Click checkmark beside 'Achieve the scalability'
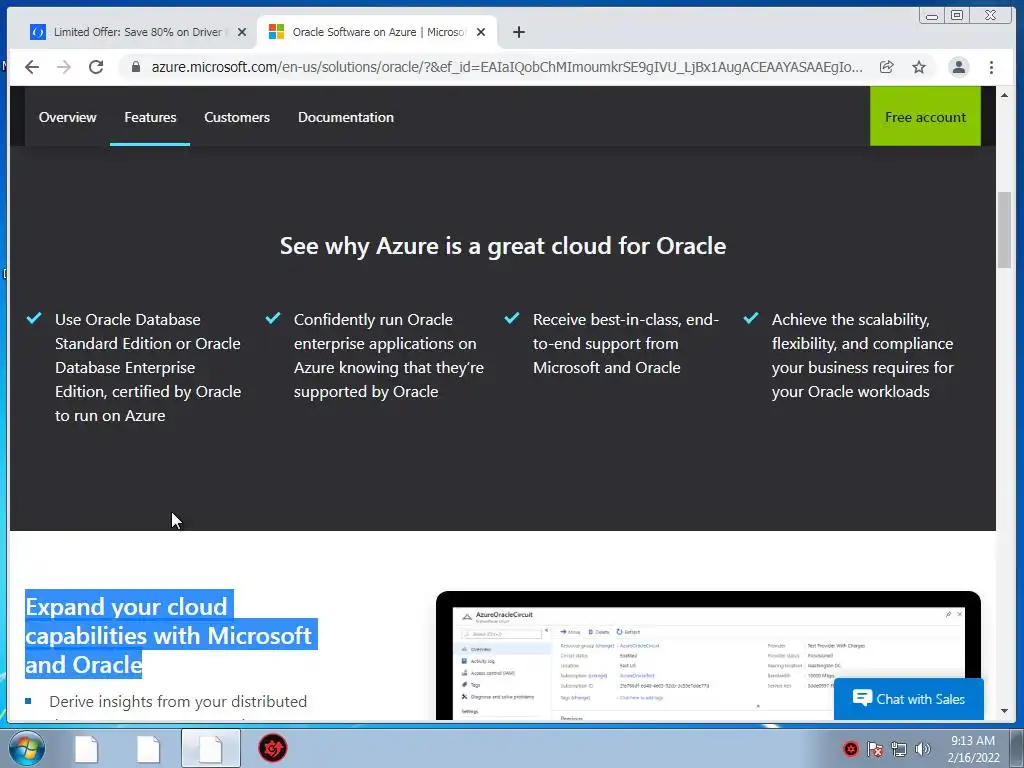This screenshot has width=1024, height=768. click(751, 318)
